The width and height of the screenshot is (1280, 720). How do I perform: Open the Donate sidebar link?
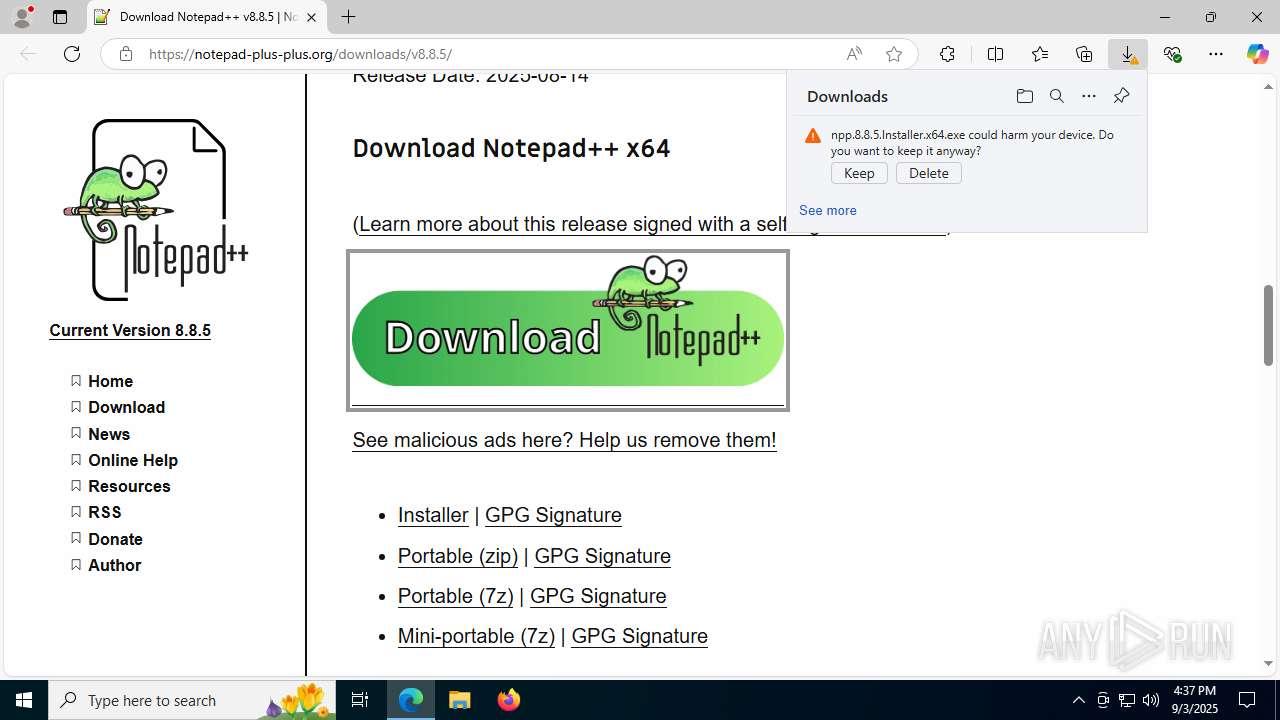(115, 539)
